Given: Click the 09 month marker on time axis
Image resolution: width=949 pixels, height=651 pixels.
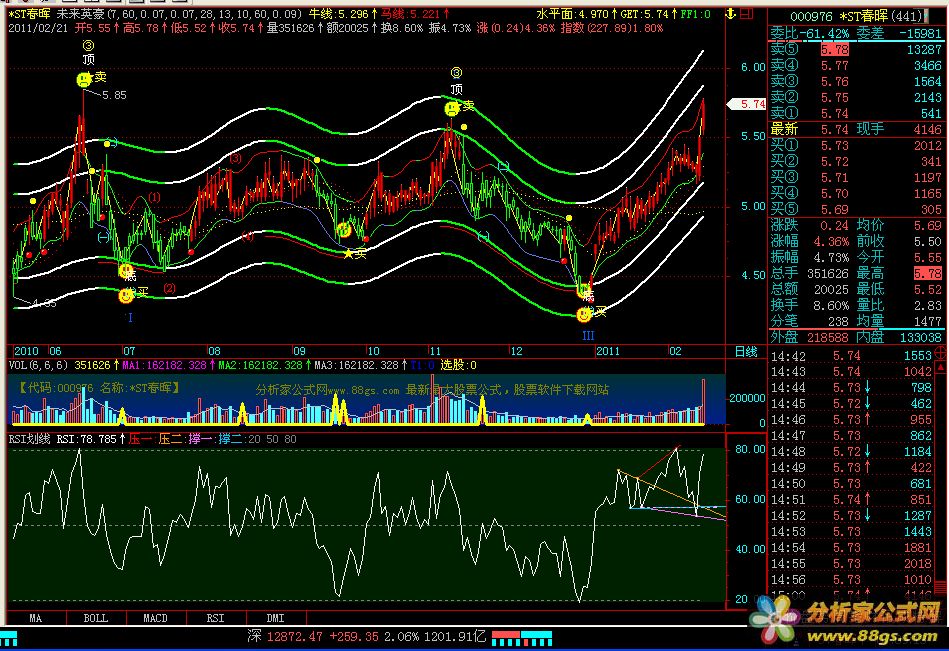Looking at the screenshot, I should [x=299, y=351].
